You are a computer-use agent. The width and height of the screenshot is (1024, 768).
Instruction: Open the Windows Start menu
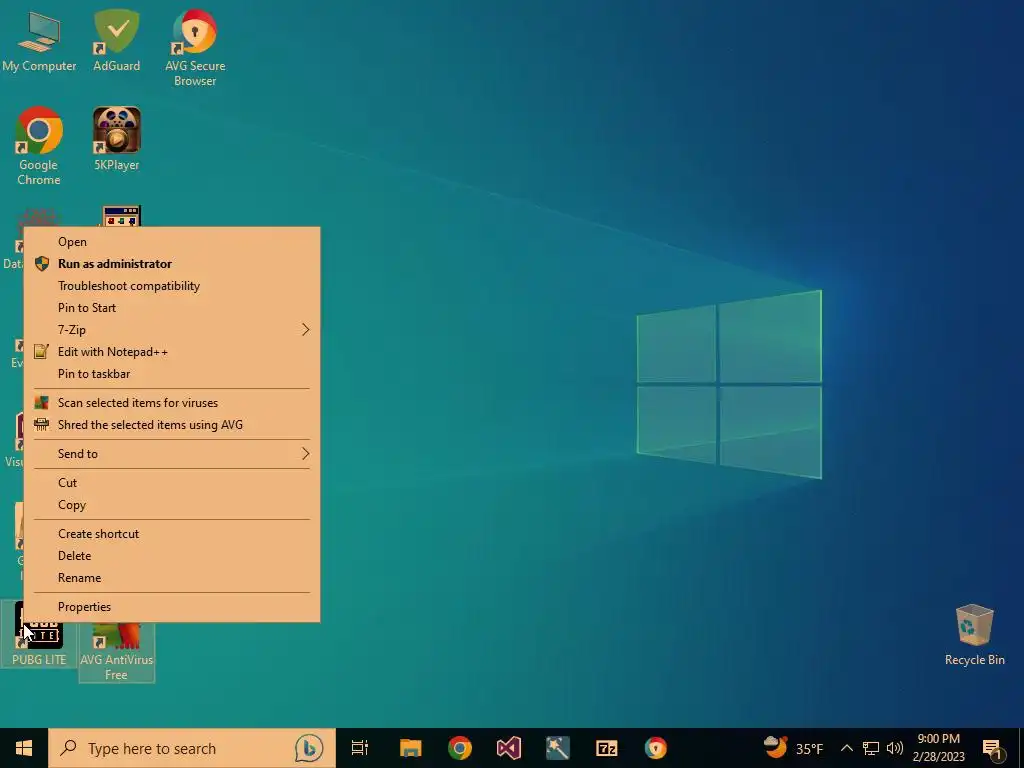[x=24, y=748]
